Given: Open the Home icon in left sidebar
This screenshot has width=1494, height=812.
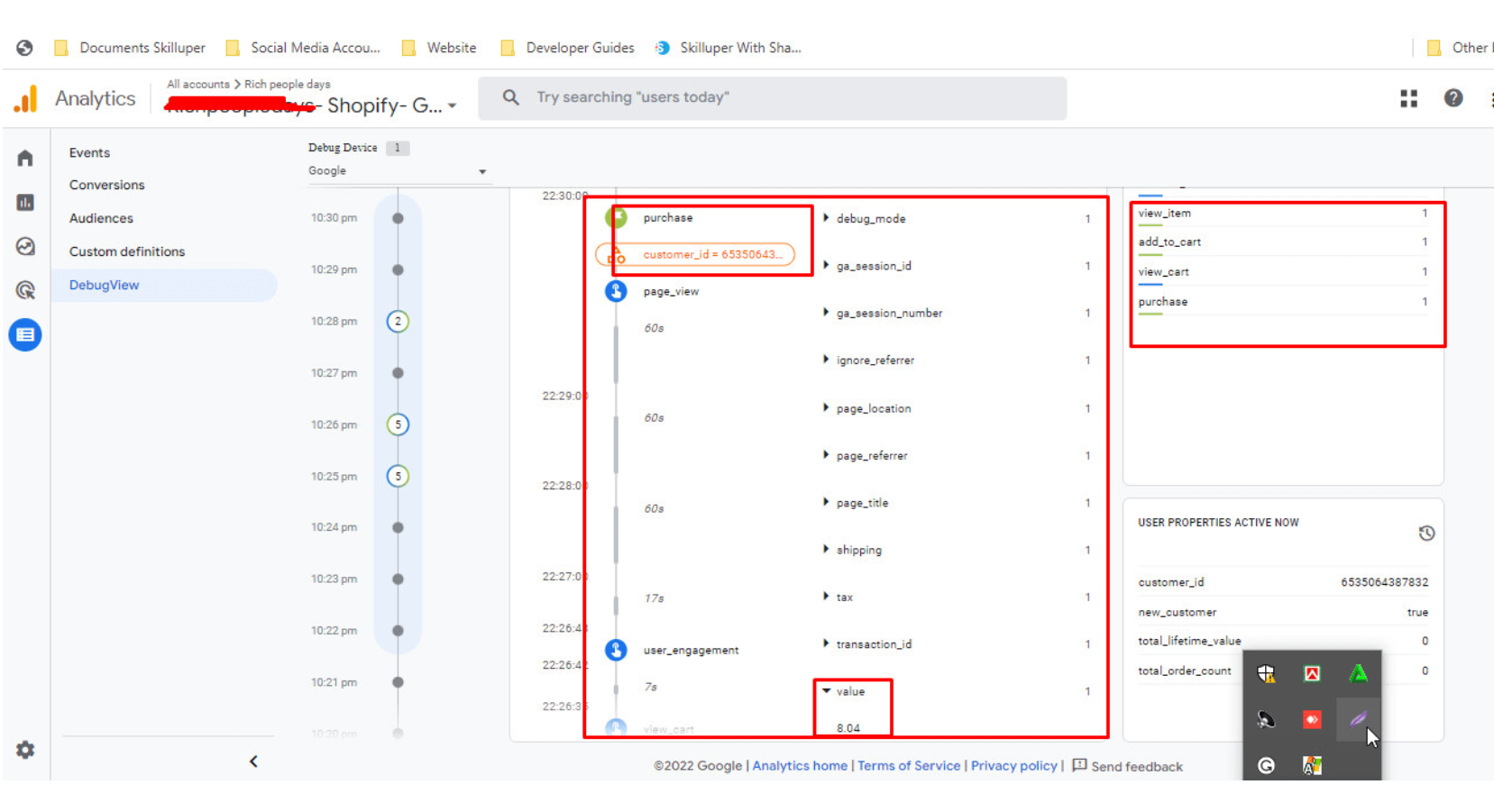Looking at the screenshot, I should 25,159.
